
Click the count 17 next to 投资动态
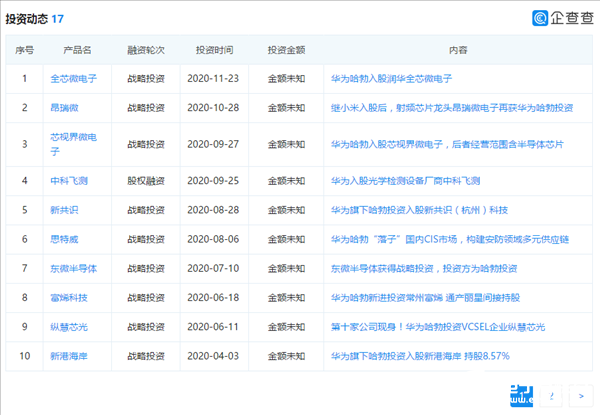pyautogui.click(x=57, y=19)
